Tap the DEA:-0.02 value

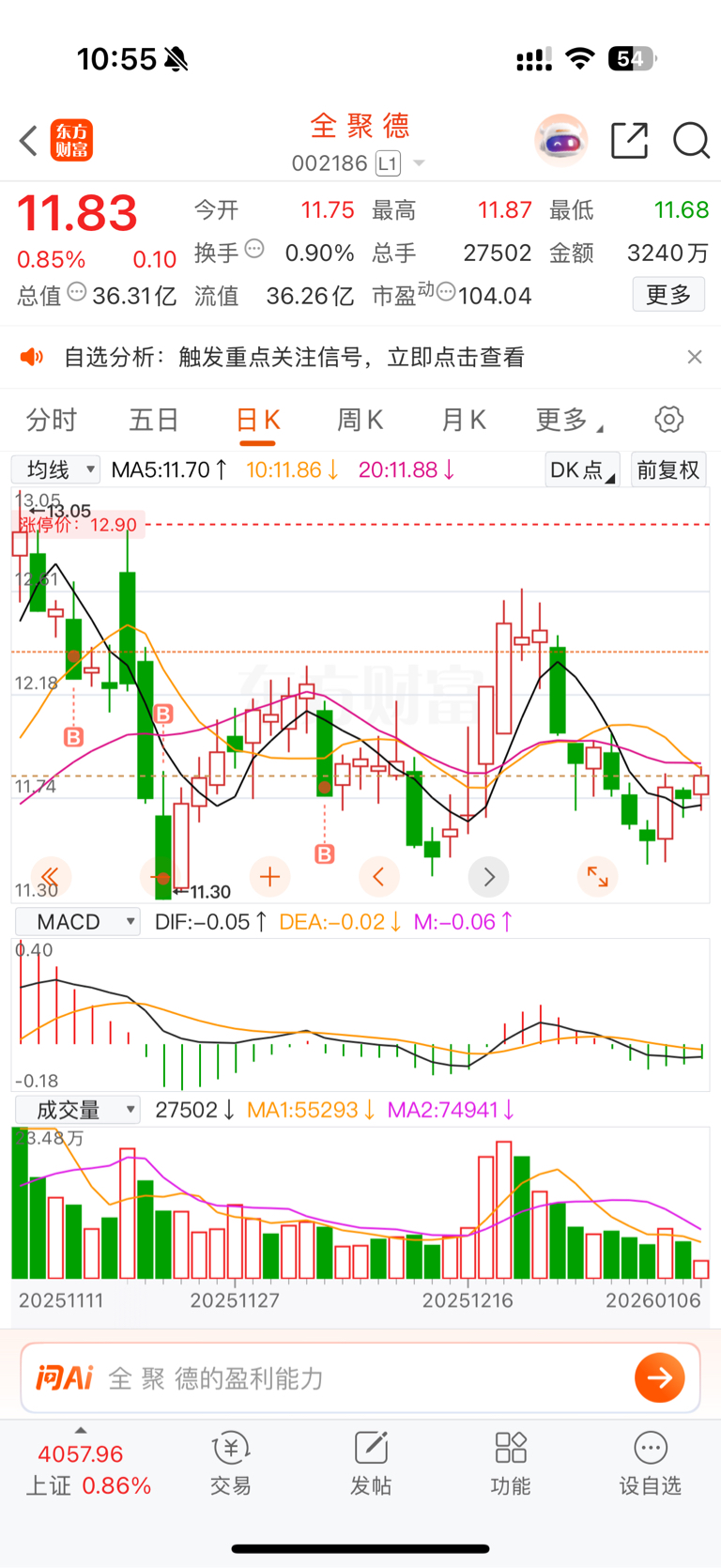point(341,922)
